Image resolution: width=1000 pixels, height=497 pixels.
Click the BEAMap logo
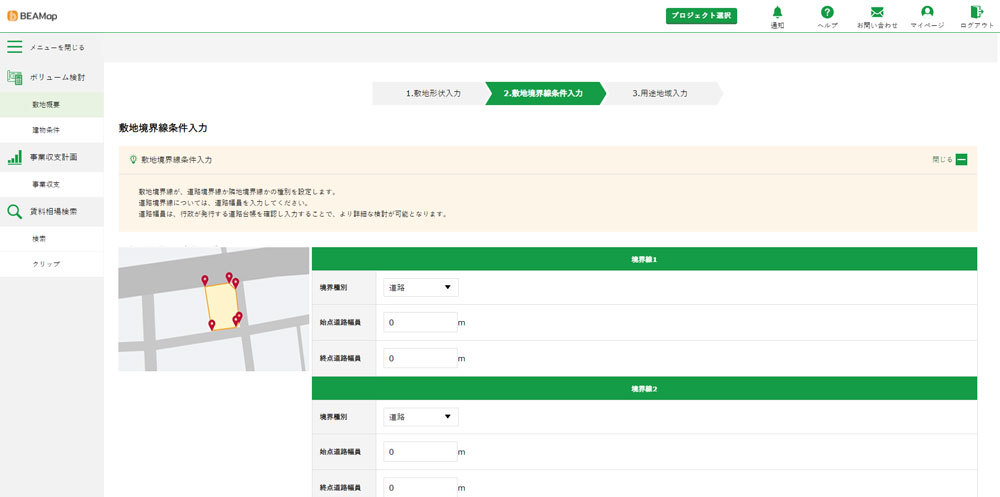click(x=30, y=16)
